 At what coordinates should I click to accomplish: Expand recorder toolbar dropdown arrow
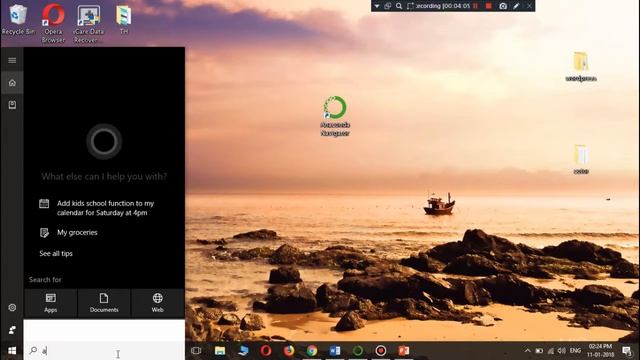pos(377,6)
